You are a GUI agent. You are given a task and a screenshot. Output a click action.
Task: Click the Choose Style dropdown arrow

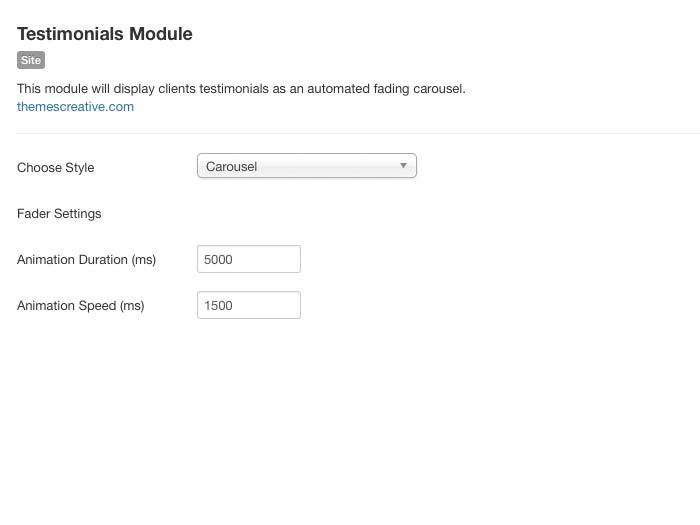pyautogui.click(x=403, y=166)
